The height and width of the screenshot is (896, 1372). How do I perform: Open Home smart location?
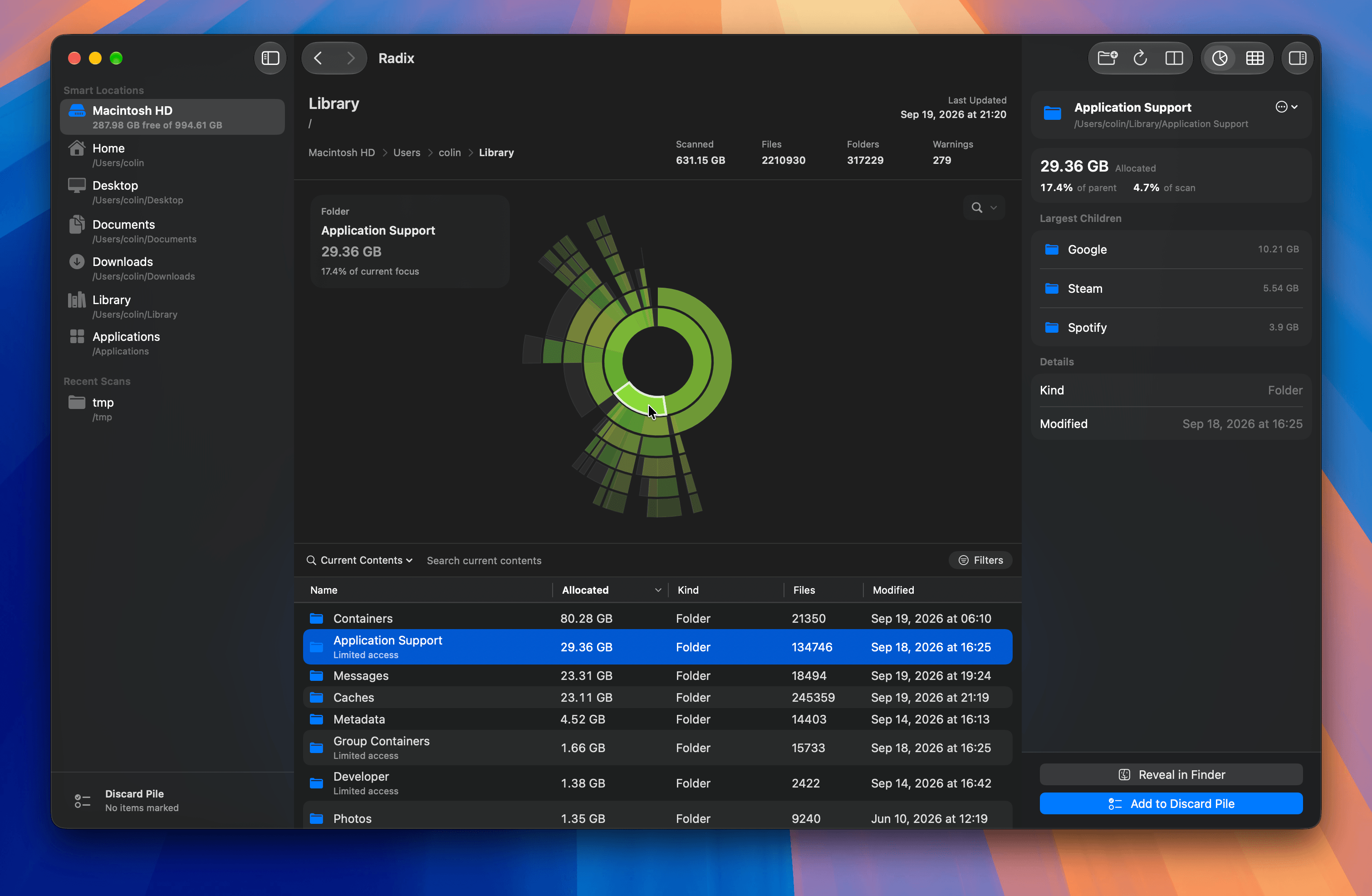[172, 154]
